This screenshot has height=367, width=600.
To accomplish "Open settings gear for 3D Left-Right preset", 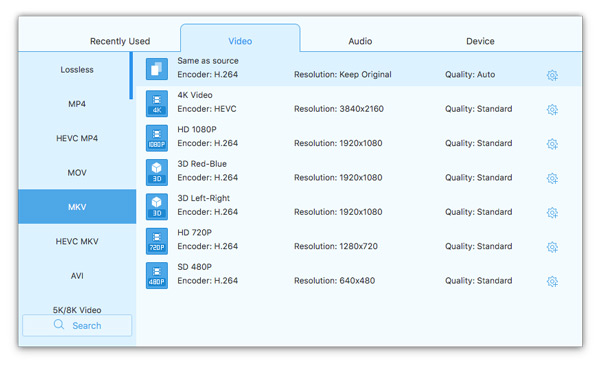I will [x=552, y=213].
